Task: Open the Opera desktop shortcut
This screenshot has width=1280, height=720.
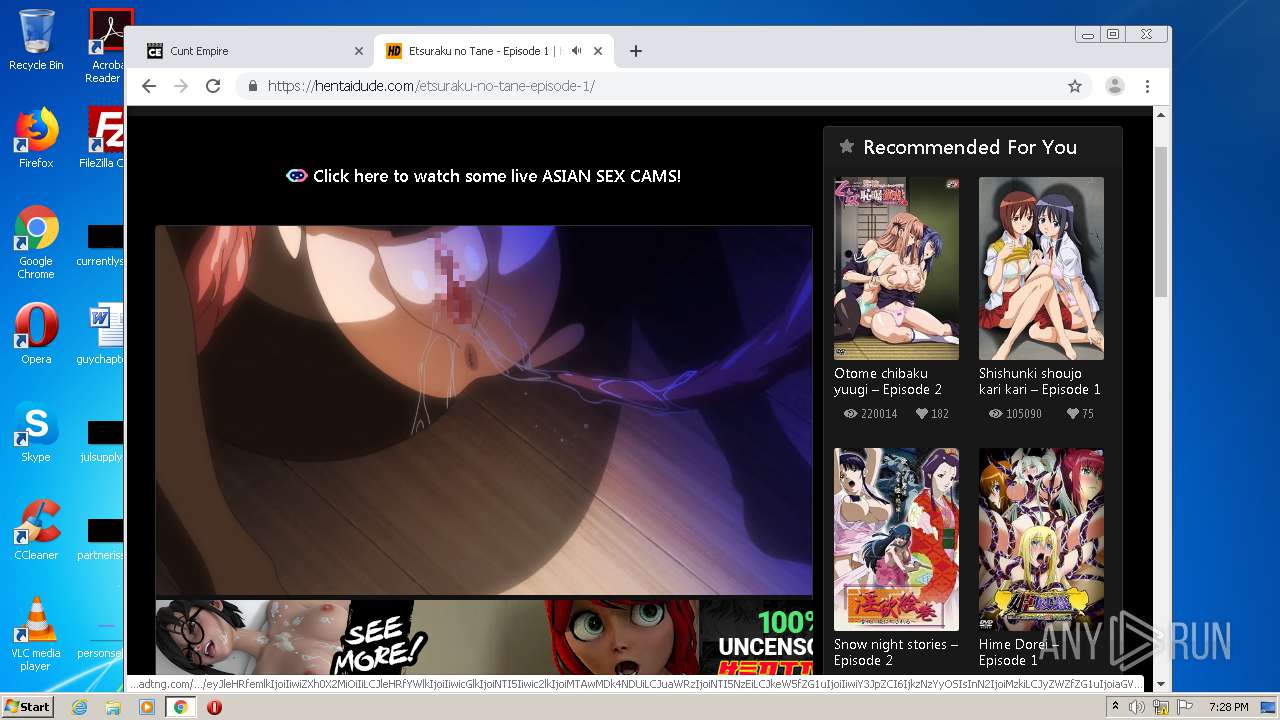Action: [36, 334]
